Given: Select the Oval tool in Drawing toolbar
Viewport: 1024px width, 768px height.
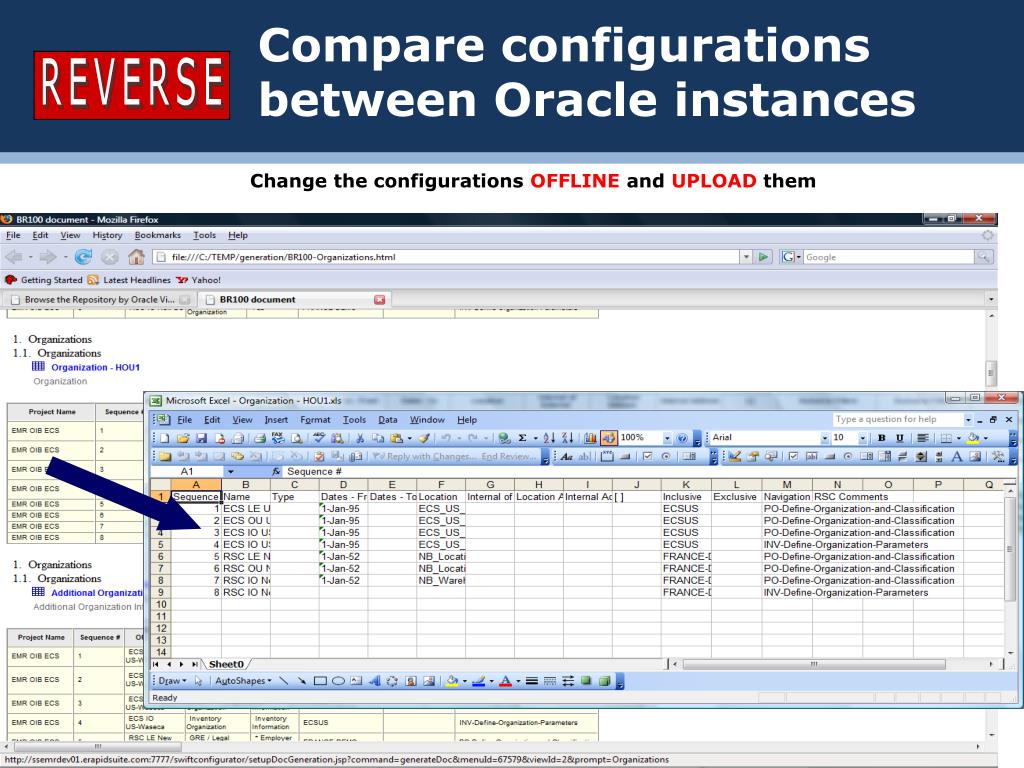Looking at the screenshot, I should pos(338,680).
